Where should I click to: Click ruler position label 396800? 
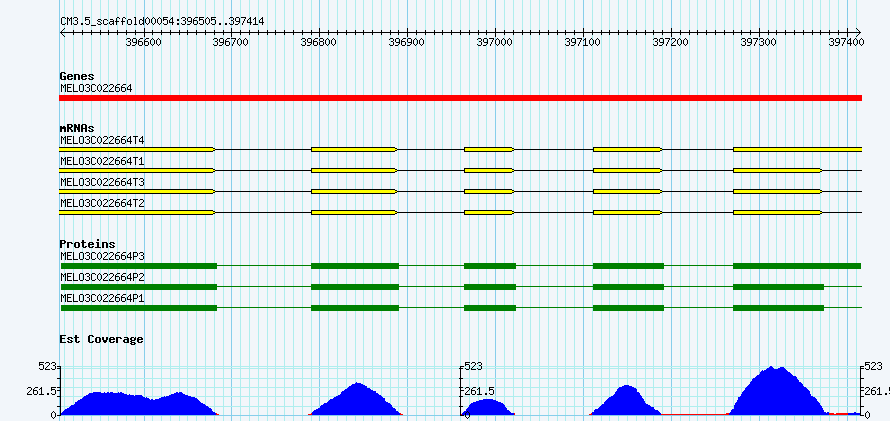coord(319,43)
